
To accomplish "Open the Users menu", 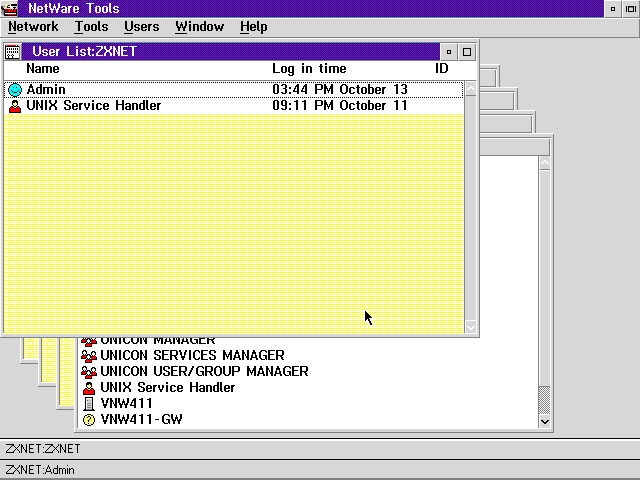I will [142, 27].
